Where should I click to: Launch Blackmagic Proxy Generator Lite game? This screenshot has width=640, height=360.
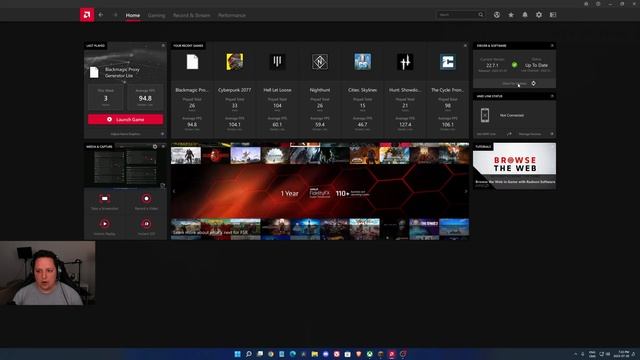point(126,119)
